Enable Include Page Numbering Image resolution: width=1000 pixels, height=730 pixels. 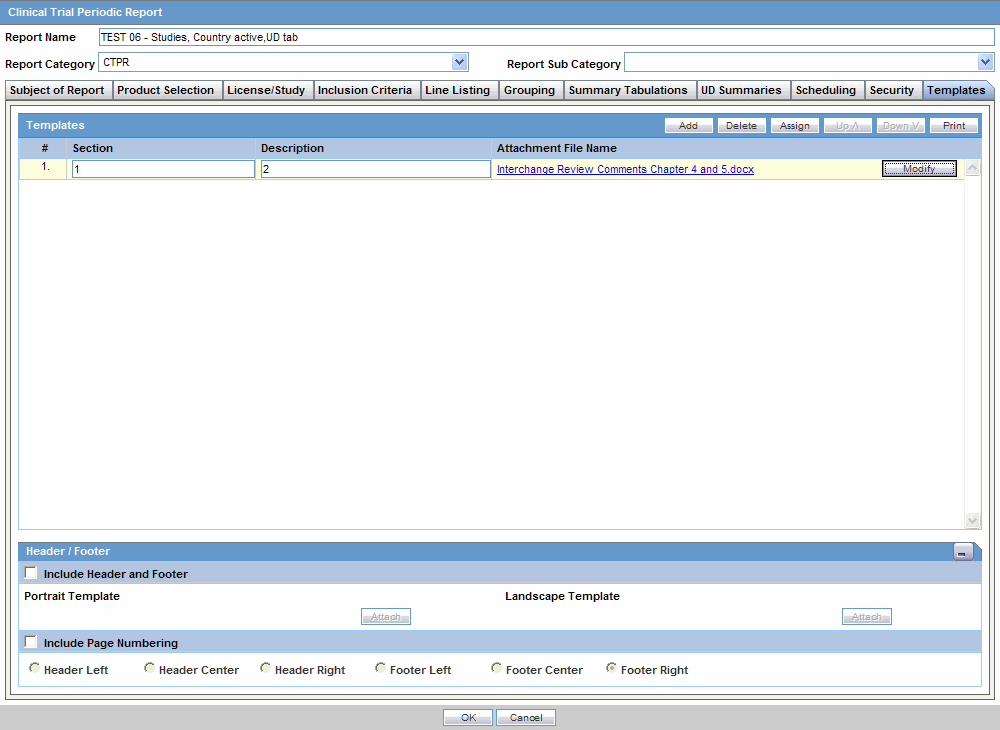[x=30, y=641]
